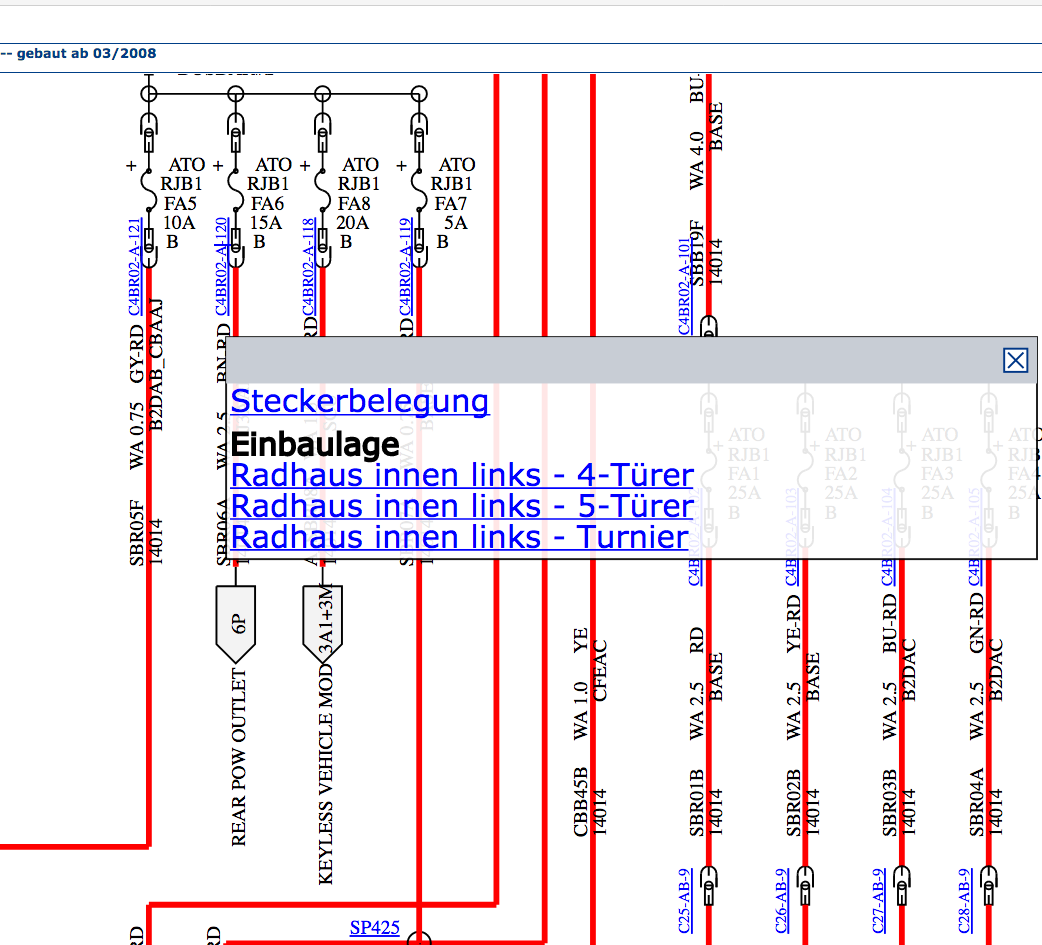Open connector link C4BR02-A-118
Screen dimensions: 1042x945
pyautogui.click(x=308, y=267)
